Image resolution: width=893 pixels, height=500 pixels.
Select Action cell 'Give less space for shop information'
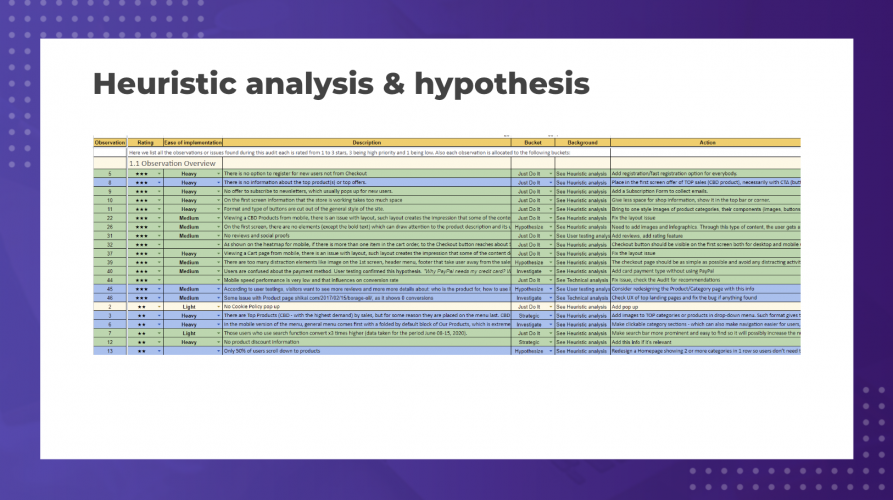[706, 200]
